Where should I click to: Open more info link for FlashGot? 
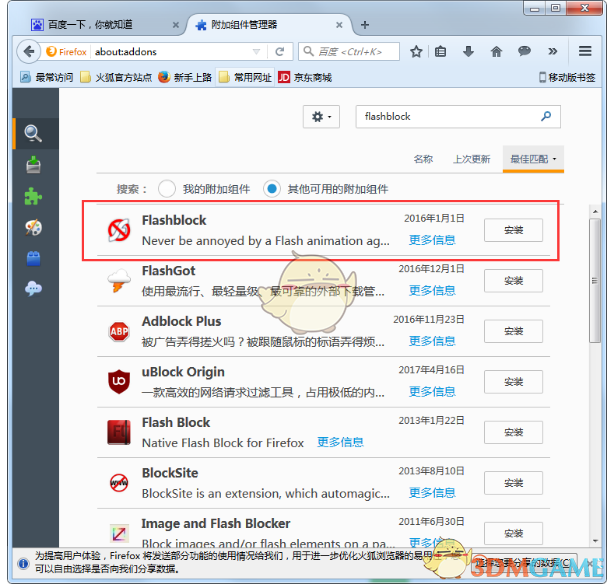pos(432,291)
